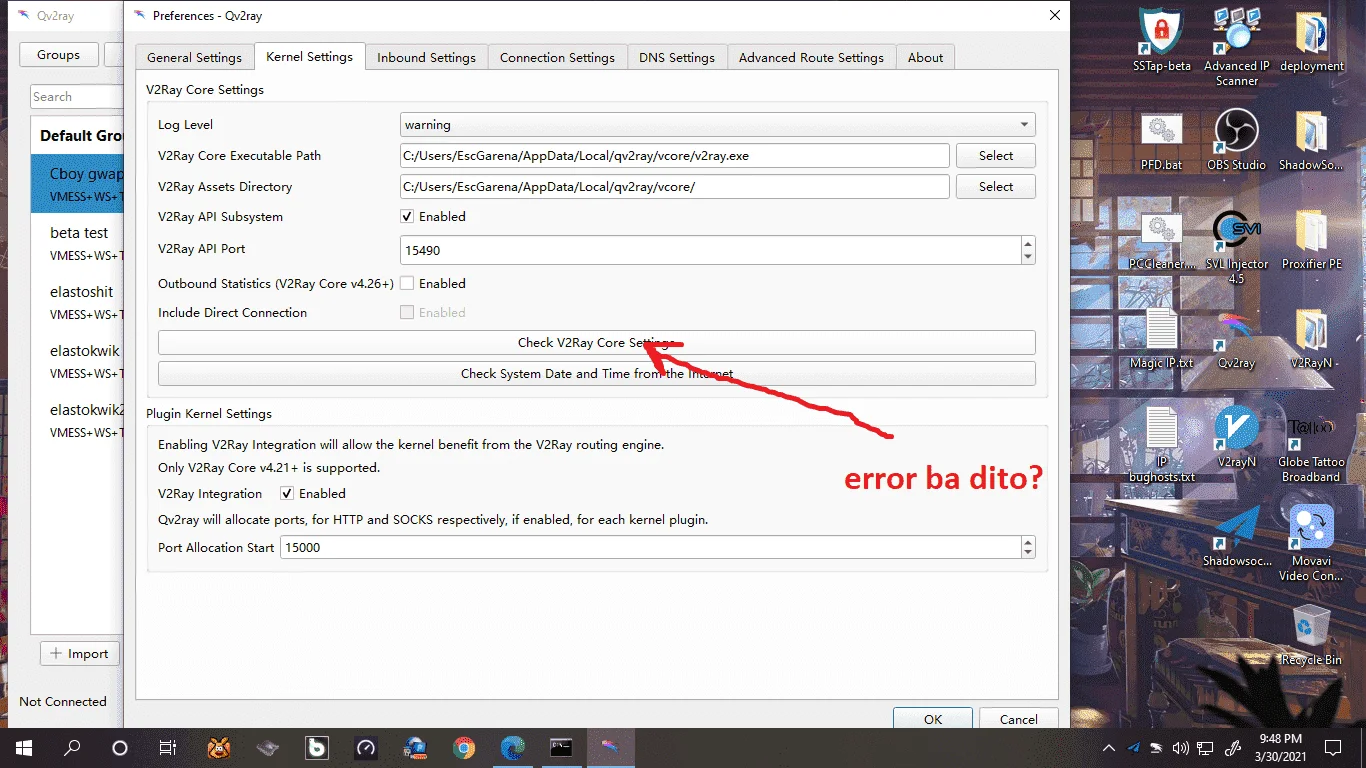Open Movavi Video Converter desktop icon
This screenshot has width=1366, height=768.
tap(1311, 543)
